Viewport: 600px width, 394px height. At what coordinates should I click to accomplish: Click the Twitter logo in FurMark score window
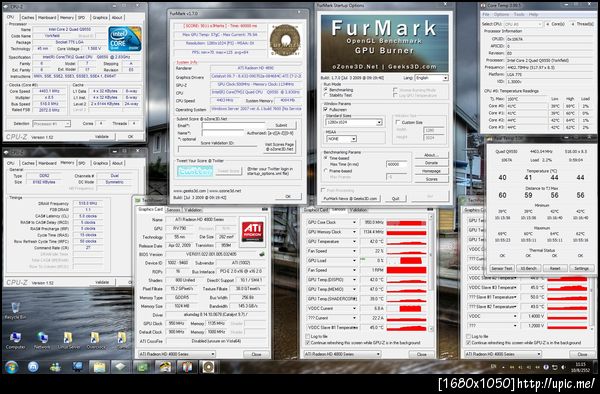pyautogui.click(x=195, y=171)
